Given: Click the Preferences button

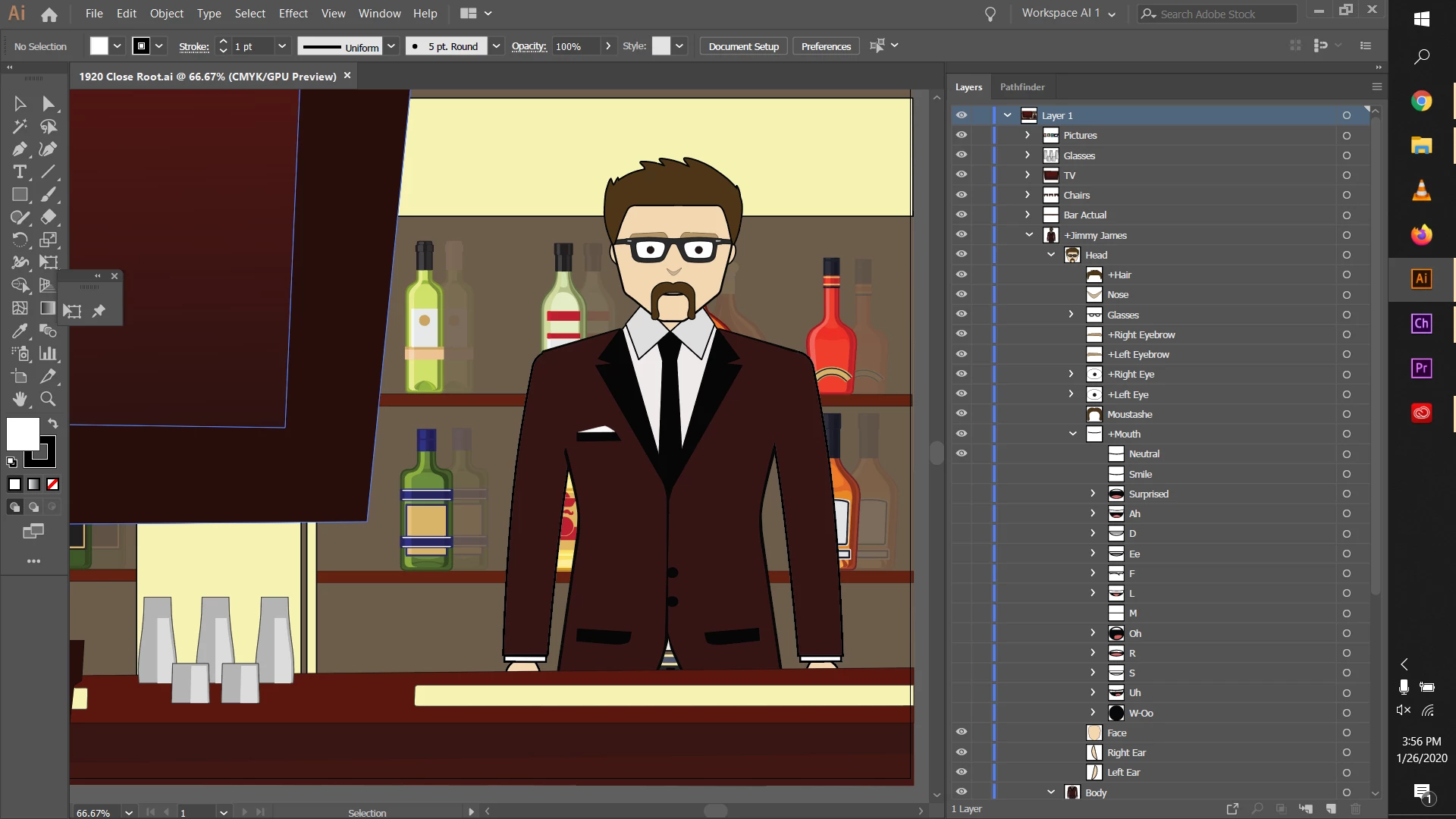Looking at the screenshot, I should [826, 46].
